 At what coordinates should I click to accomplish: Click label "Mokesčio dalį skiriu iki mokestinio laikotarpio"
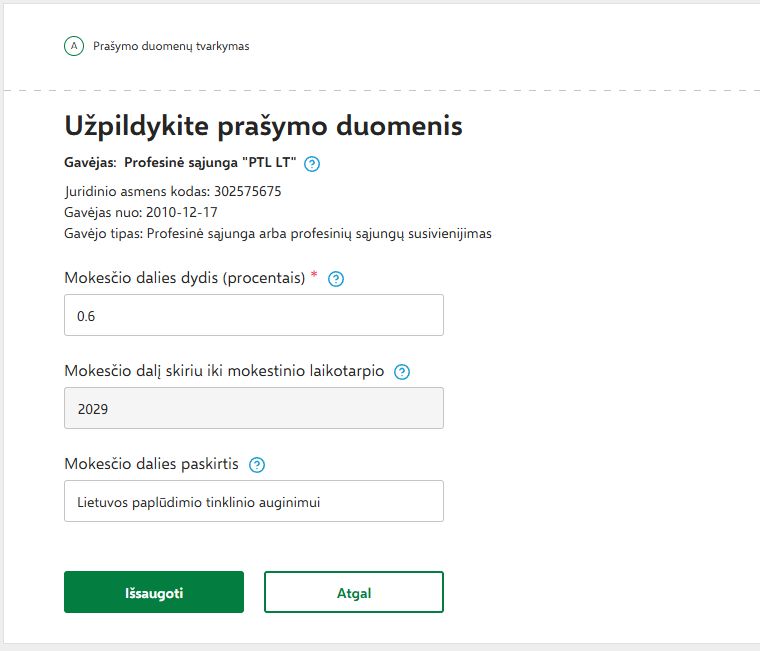(224, 371)
